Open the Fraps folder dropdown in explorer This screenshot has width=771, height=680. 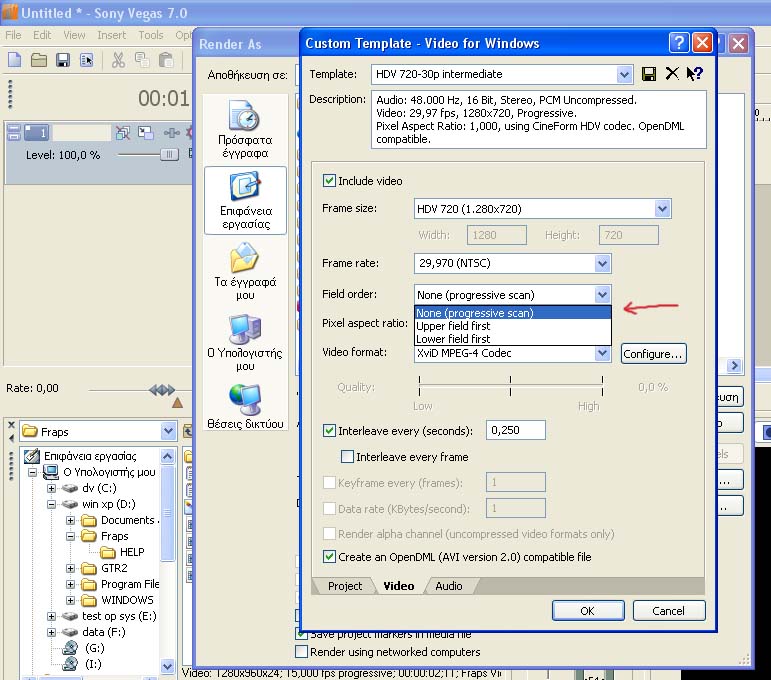(168, 431)
